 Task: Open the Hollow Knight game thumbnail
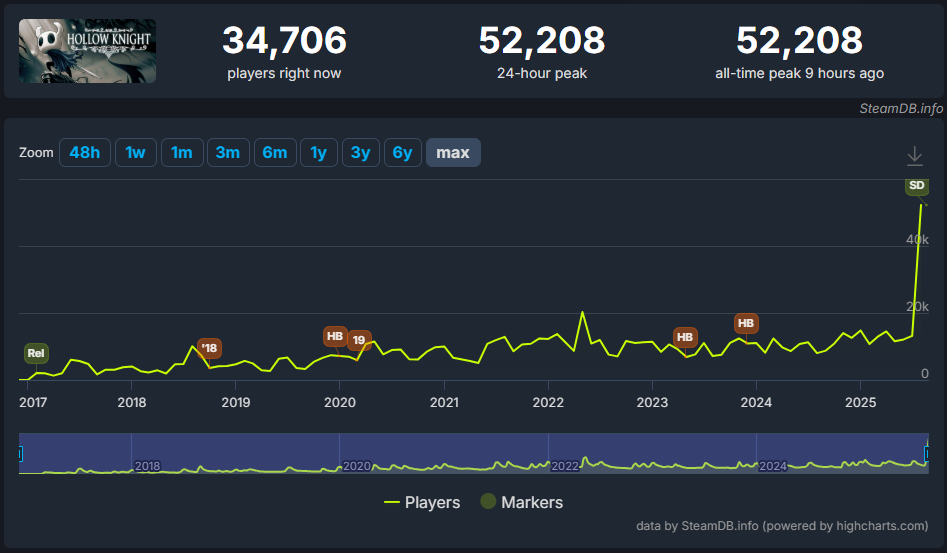tap(87, 51)
